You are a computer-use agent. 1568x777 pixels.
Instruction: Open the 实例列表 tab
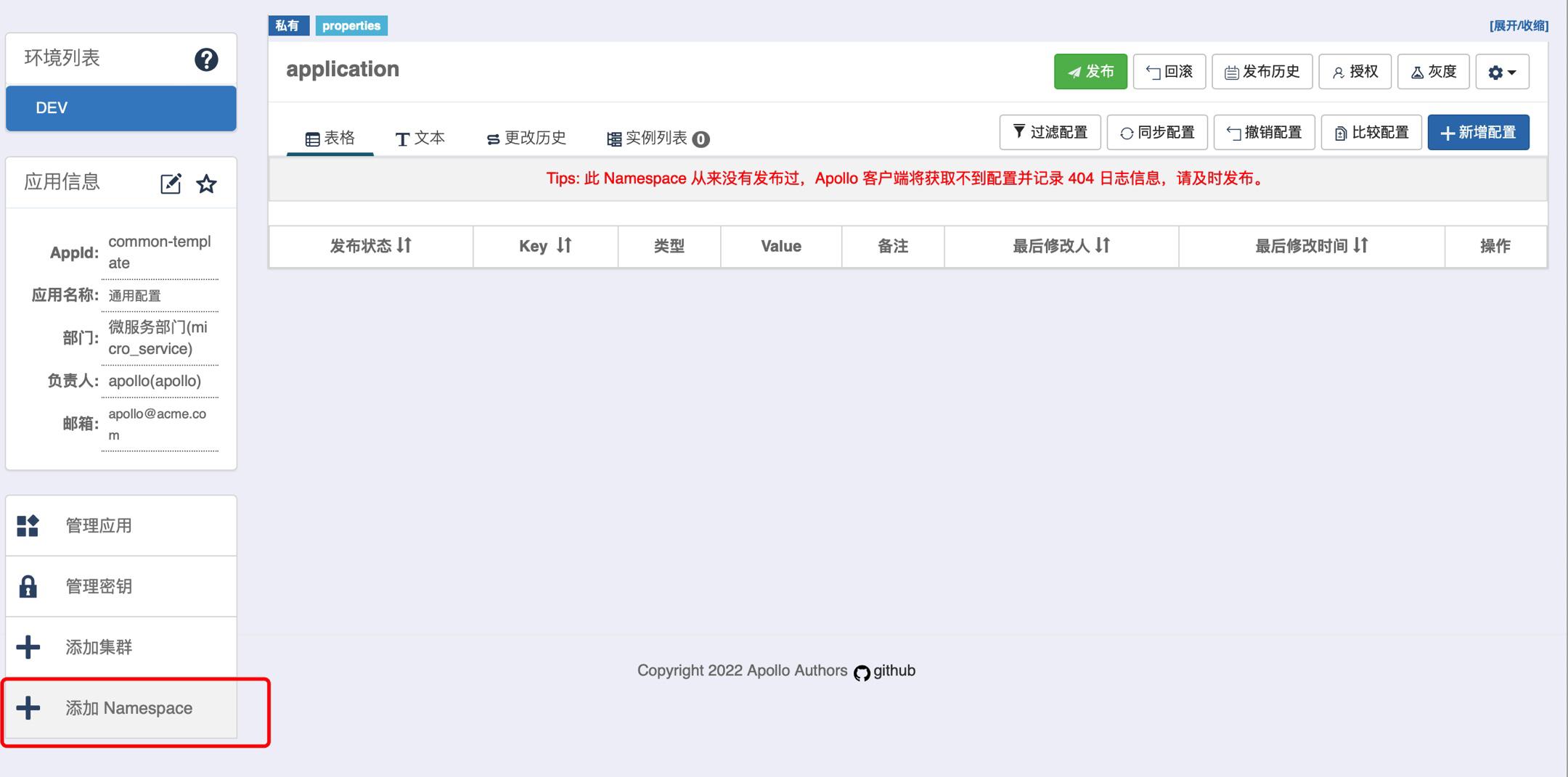pyautogui.click(x=658, y=138)
